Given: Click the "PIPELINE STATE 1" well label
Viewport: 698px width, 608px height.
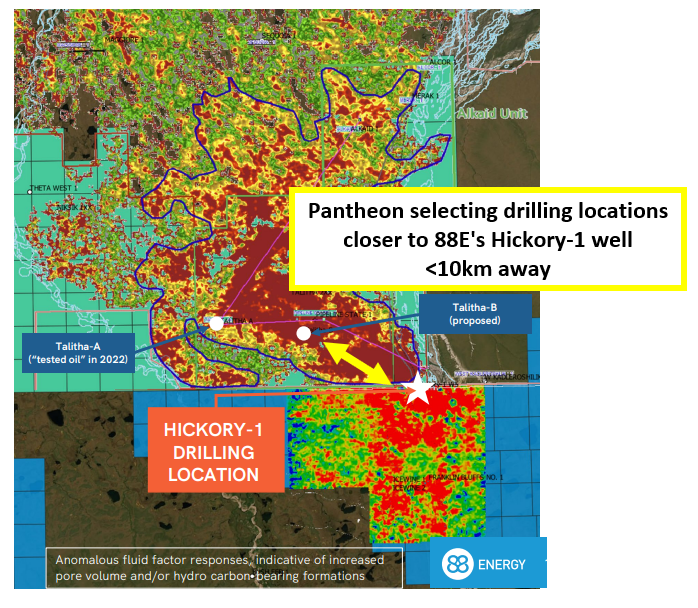Looking at the screenshot, I should pos(344,315).
